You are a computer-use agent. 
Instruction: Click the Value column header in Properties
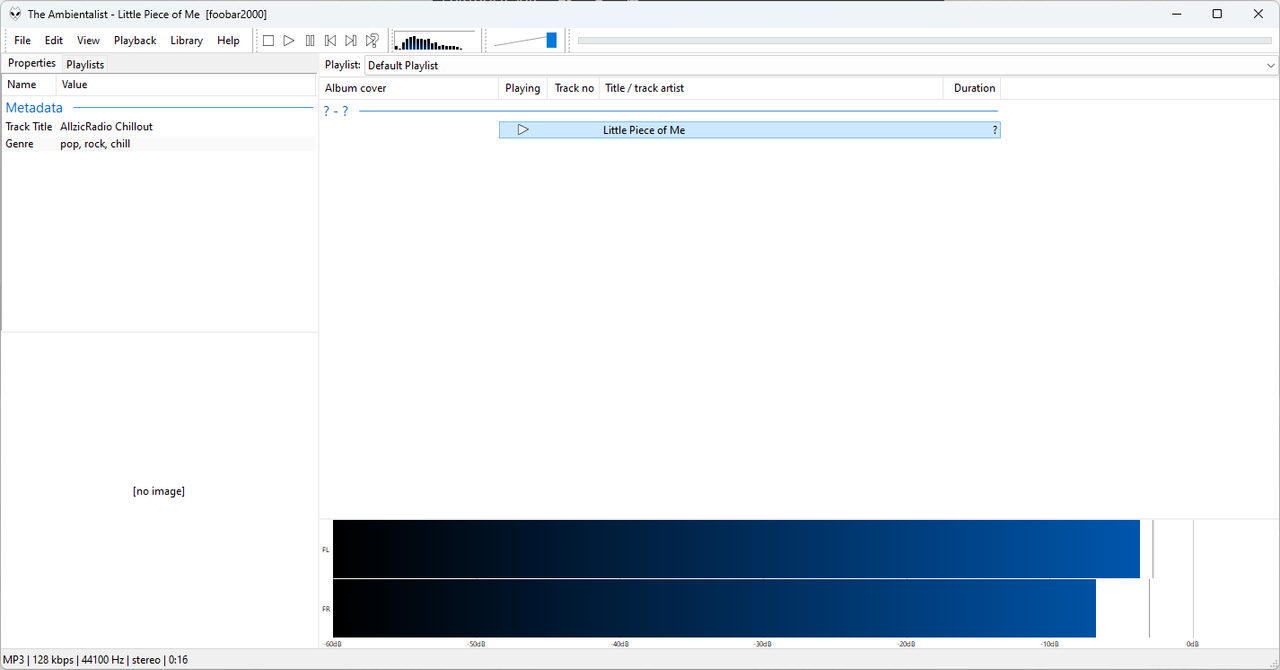[x=186, y=85]
